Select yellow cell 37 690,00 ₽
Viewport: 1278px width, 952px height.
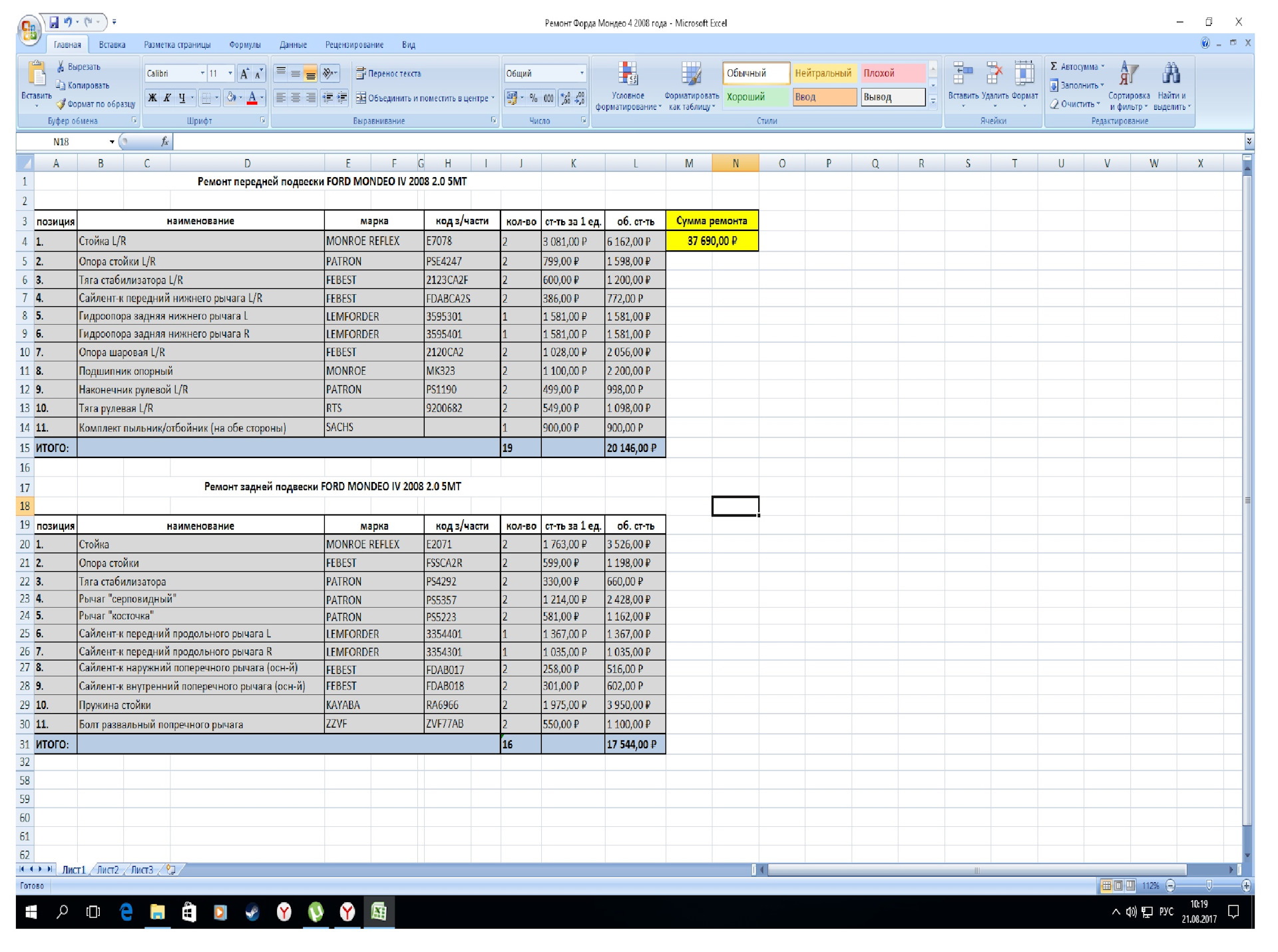(712, 241)
